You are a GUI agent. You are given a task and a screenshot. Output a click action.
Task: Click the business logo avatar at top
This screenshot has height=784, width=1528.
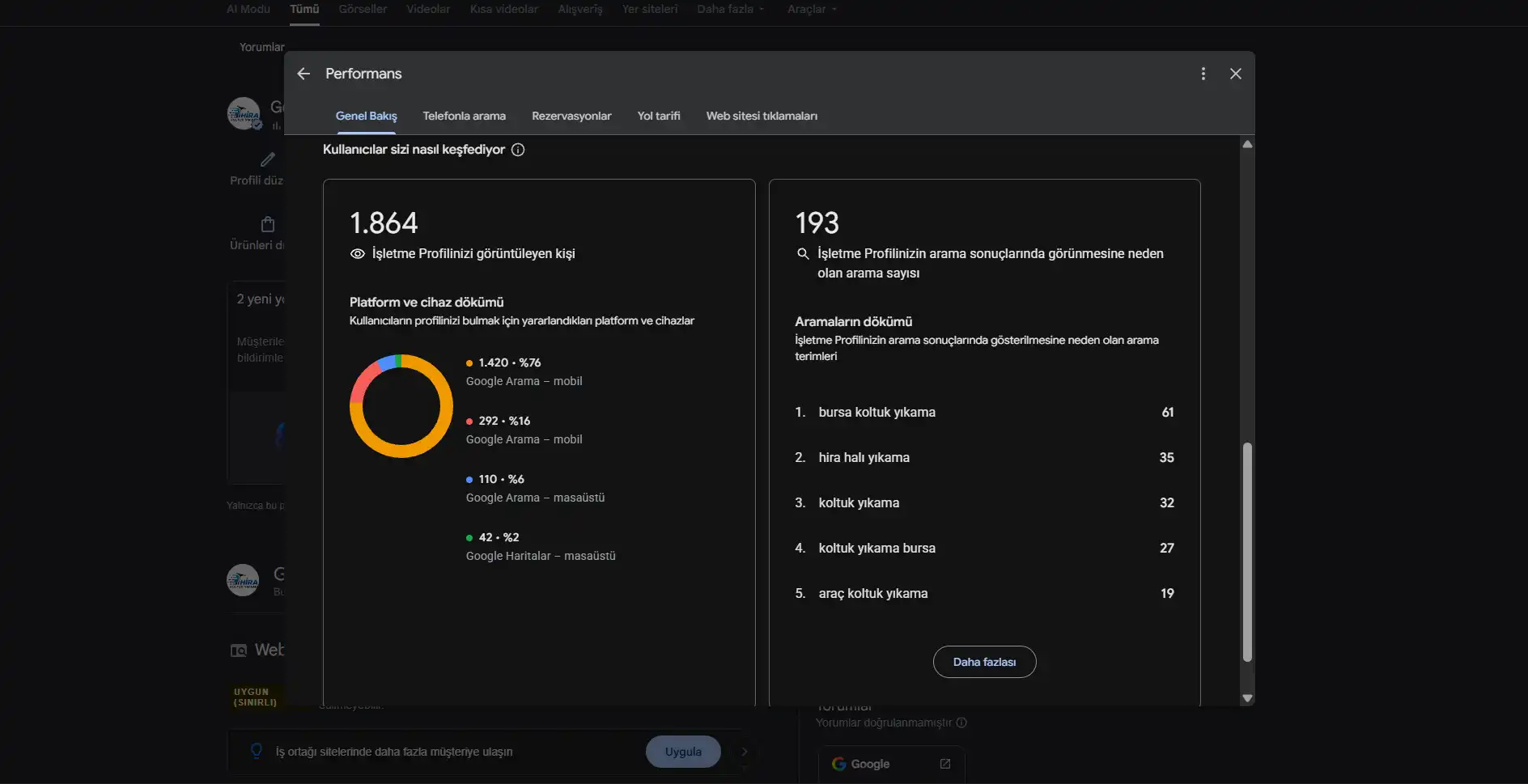pyautogui.click(x=244, y=113)
